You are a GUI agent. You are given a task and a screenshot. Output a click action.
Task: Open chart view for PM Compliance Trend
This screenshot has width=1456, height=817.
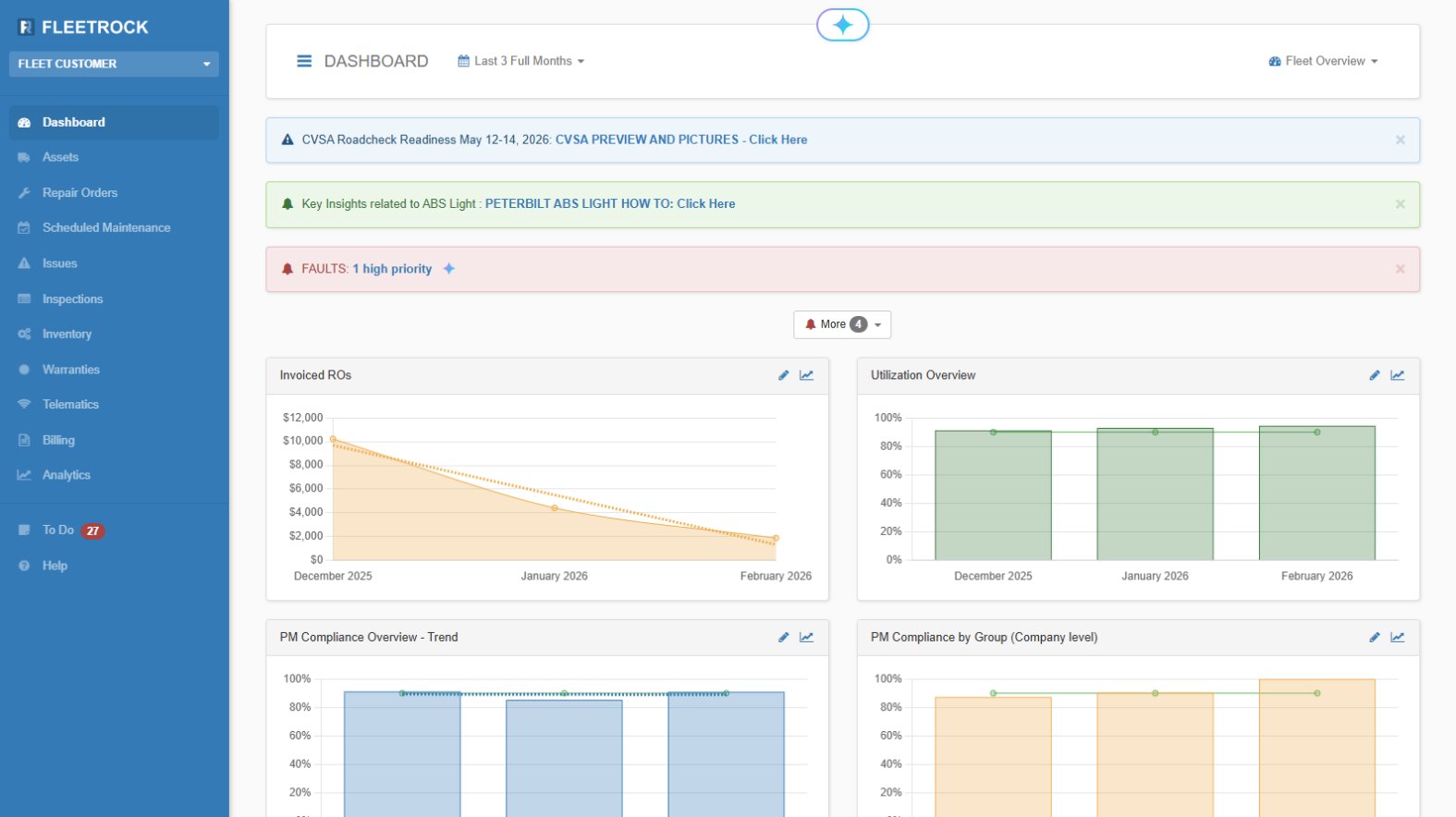pyautogui.click(x=807, y=638)
